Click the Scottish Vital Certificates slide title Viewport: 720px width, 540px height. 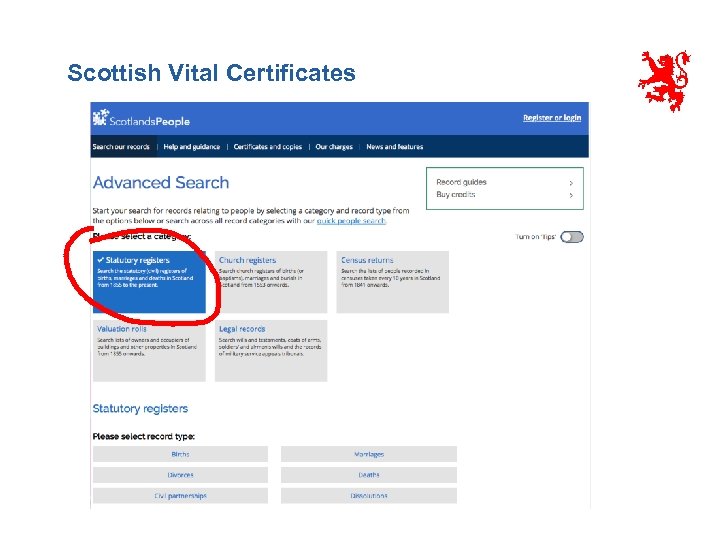coord(211,73)
